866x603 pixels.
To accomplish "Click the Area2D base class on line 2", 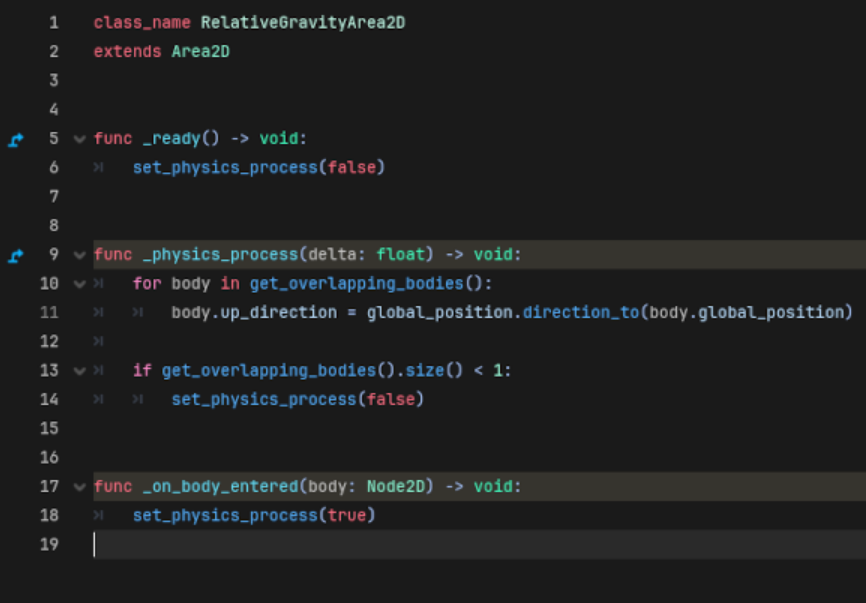I will [x=200, y=51].
